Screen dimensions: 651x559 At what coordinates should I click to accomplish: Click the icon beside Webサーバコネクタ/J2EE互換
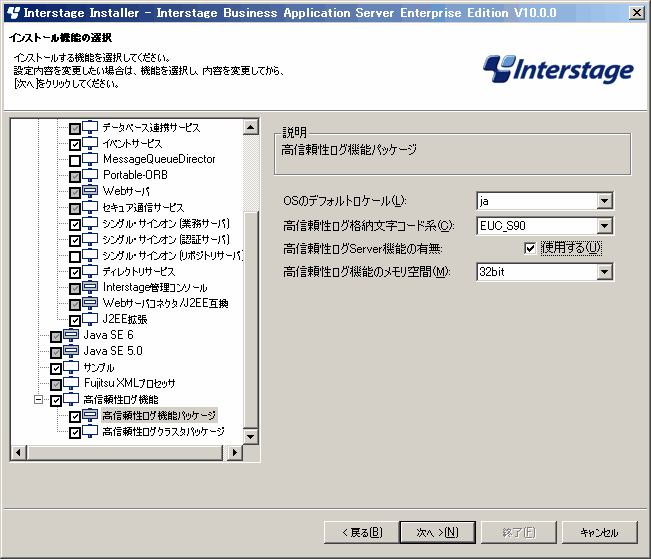pos(90,303)
